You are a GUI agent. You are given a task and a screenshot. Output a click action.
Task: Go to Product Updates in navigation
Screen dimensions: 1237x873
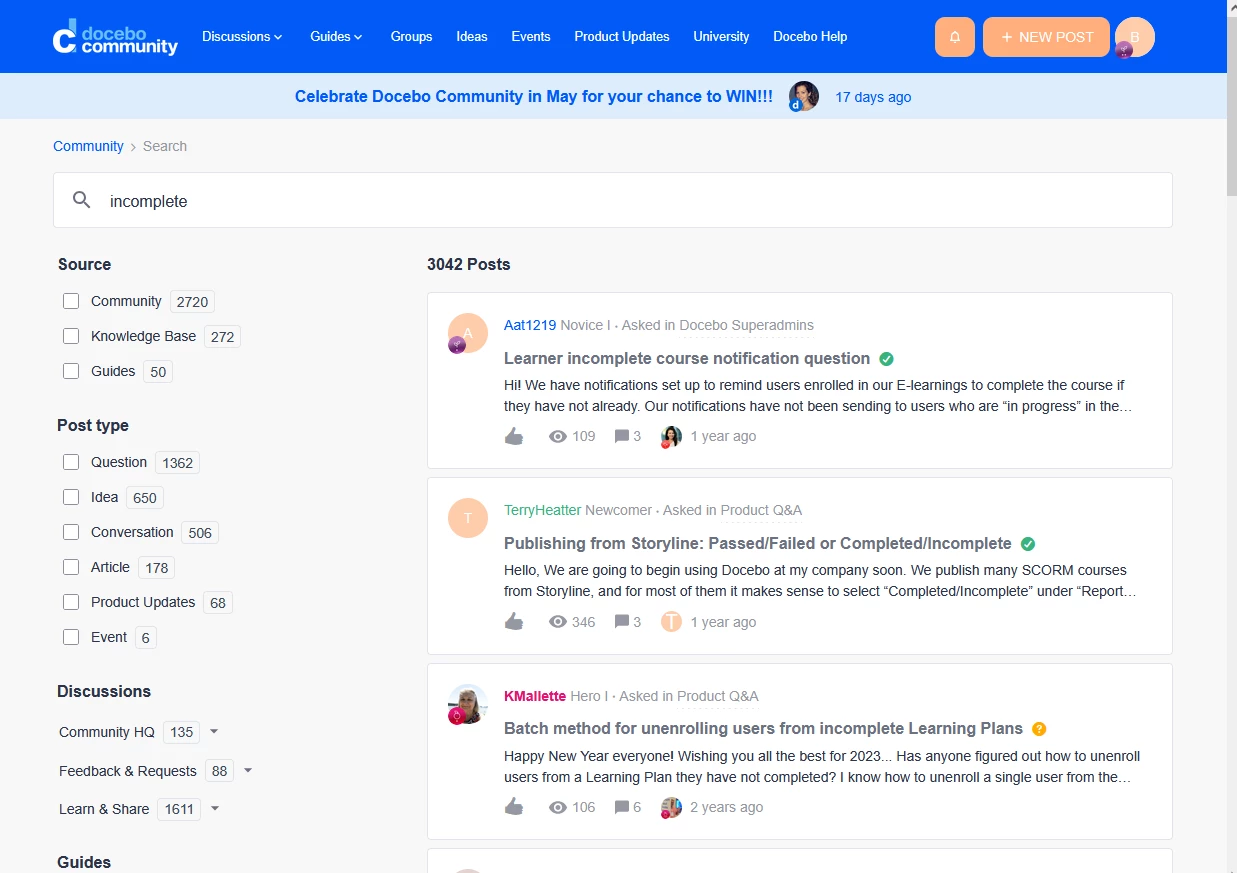(622, 37)
